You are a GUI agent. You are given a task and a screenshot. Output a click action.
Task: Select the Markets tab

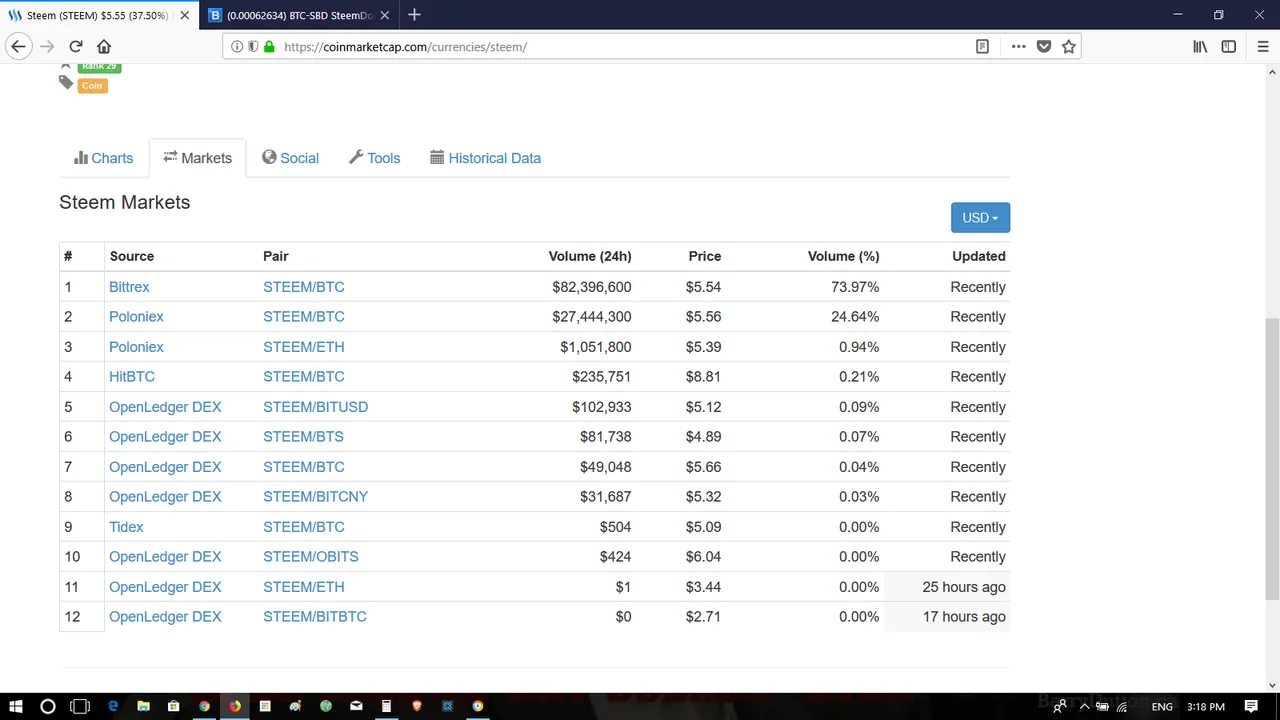(197, 158)
